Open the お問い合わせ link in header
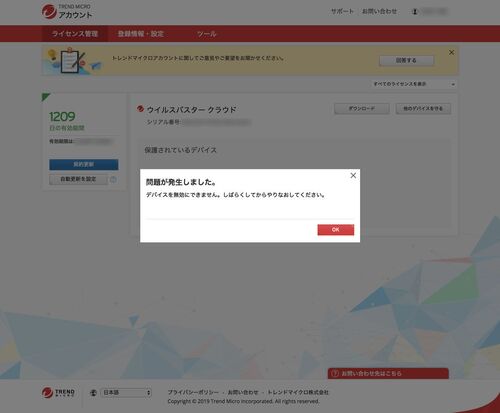The image size is (500, 413). 379,11
